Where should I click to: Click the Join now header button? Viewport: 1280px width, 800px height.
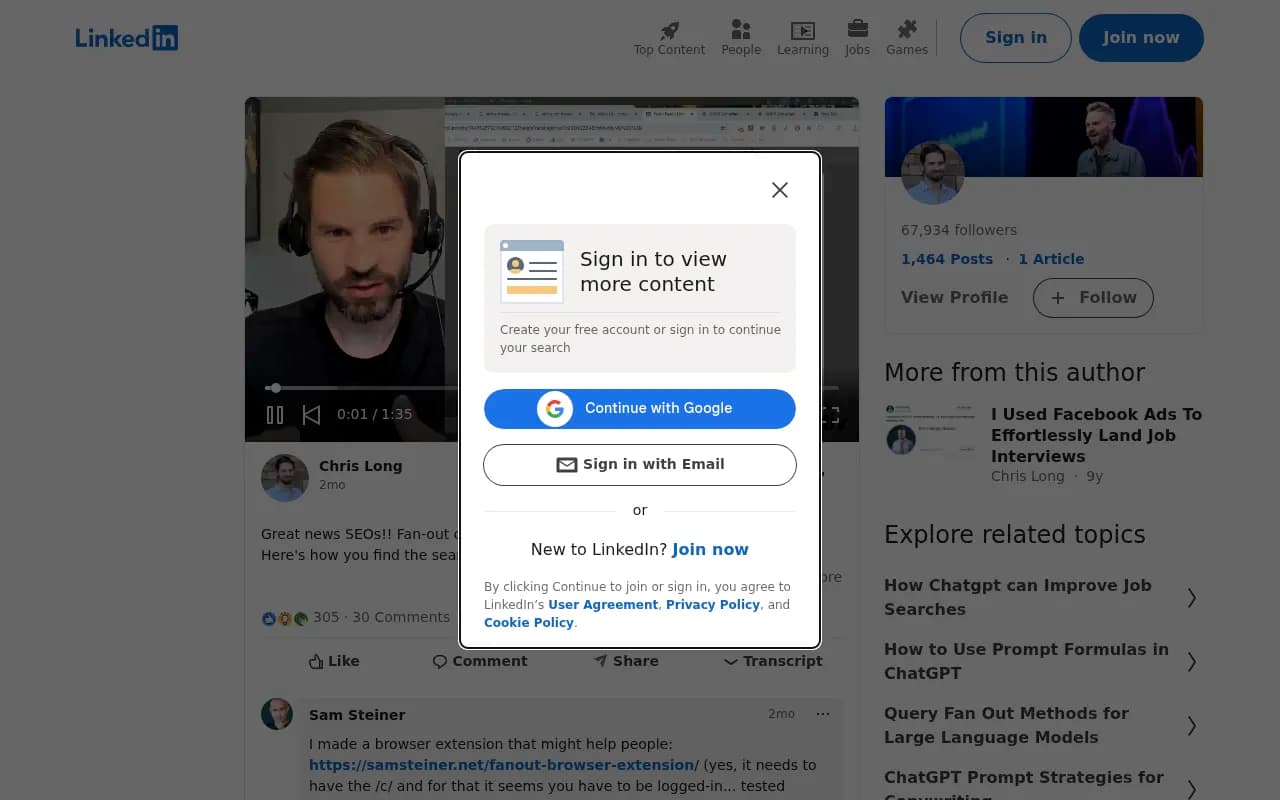[1141, 38]
